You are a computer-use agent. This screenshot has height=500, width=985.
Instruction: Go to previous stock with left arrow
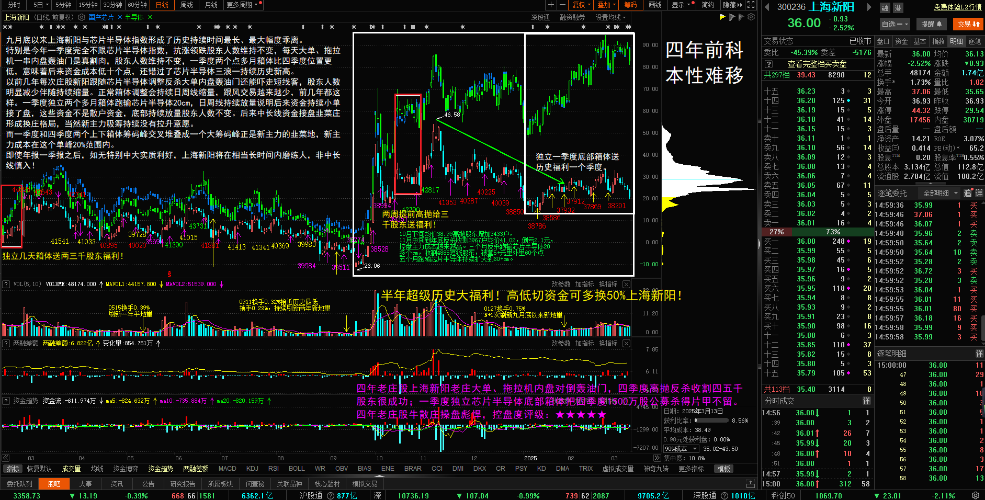click(x=767, y=8)
